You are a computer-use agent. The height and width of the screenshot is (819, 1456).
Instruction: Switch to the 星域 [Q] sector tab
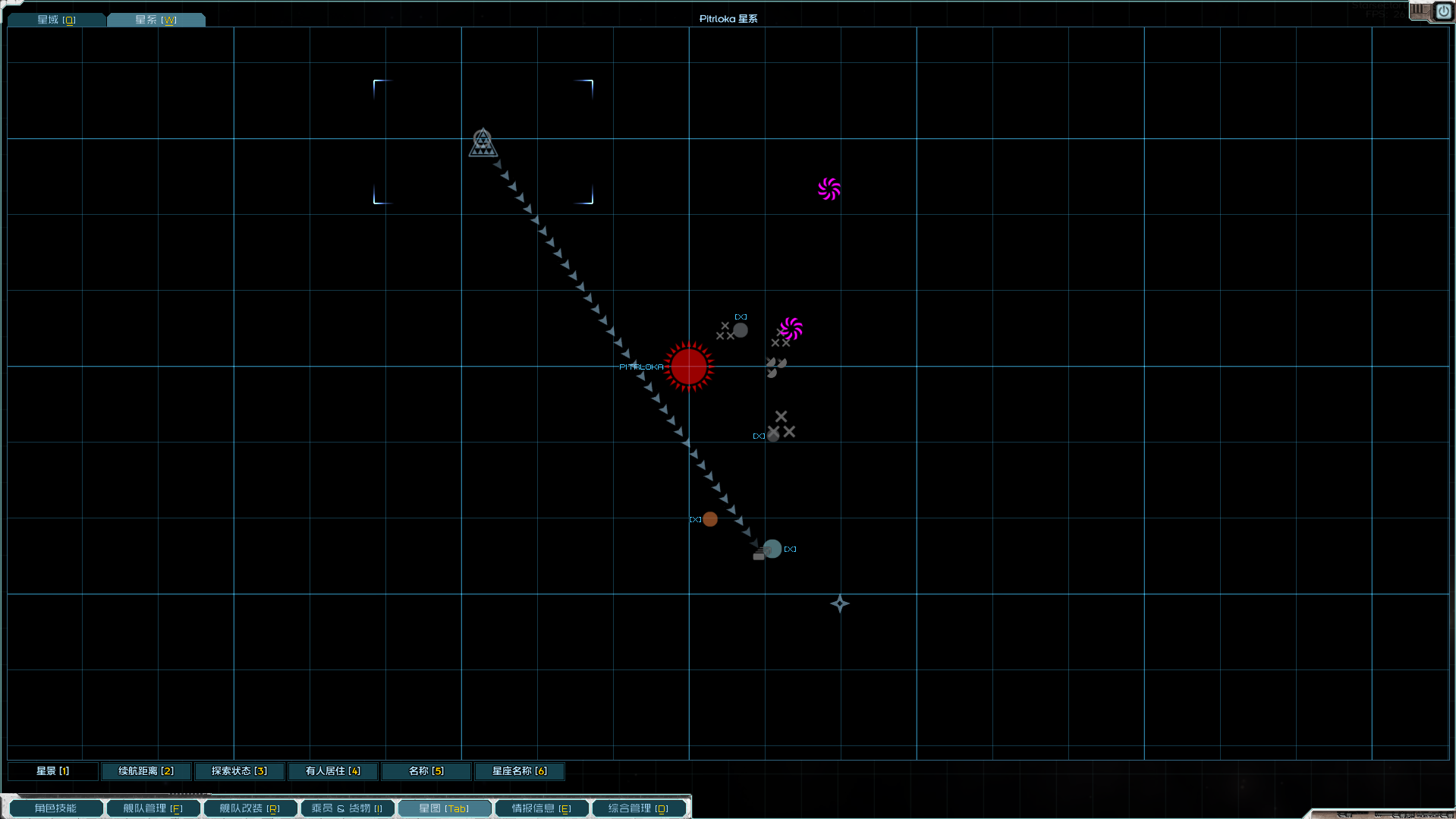56,20
